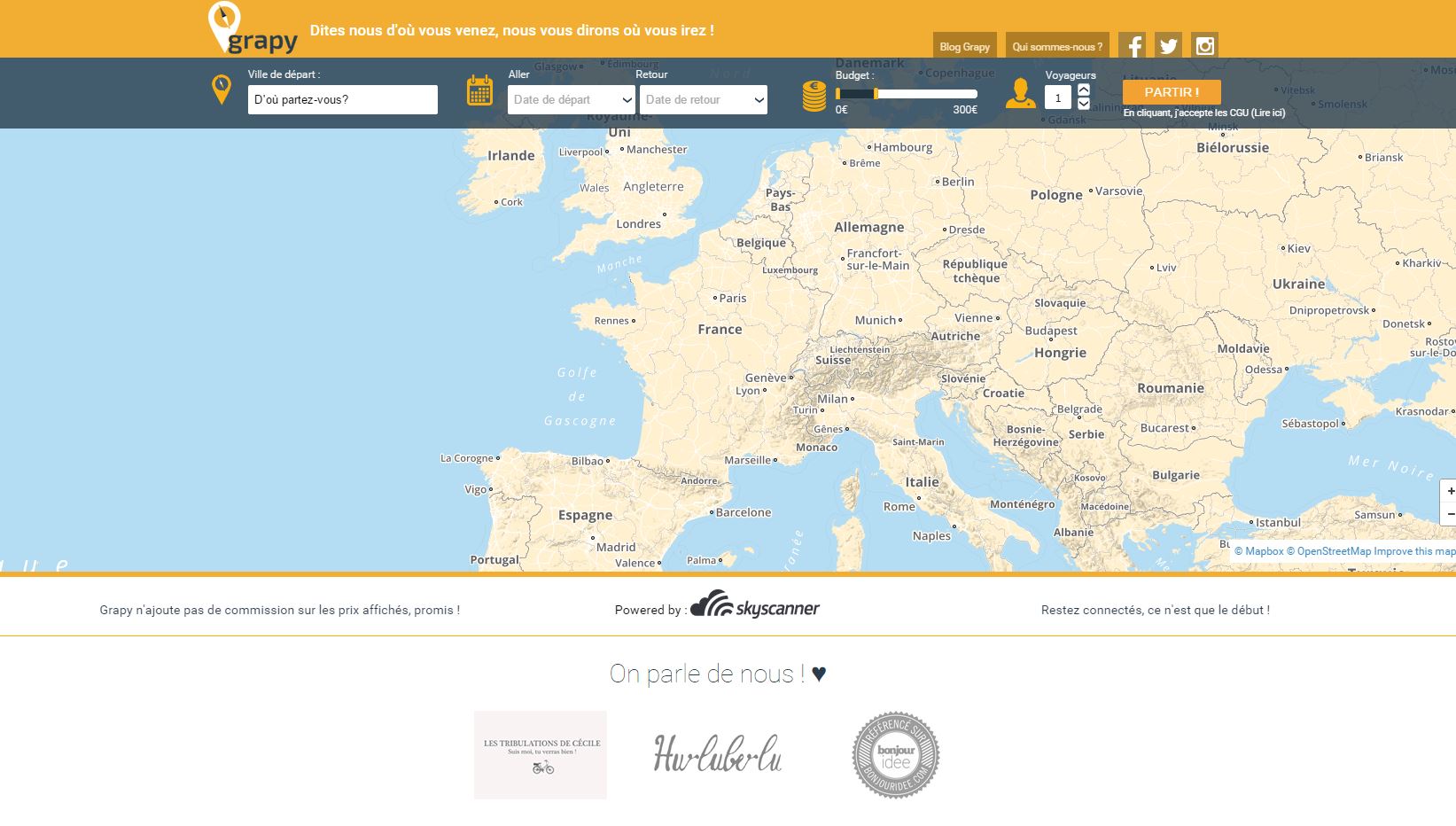The width and height of the screenshot is (1456, 826).
Task: Click the gold coins budget icon
Action: click(x=814, y=96)
